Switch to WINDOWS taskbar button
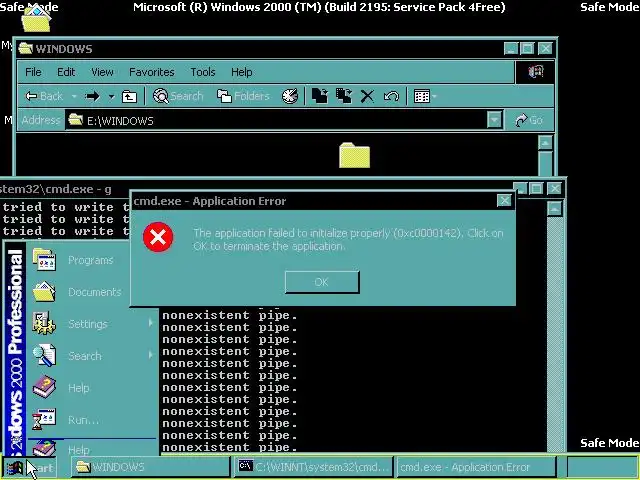This screenshot has width=640, height=480. [x=150, y=467]
